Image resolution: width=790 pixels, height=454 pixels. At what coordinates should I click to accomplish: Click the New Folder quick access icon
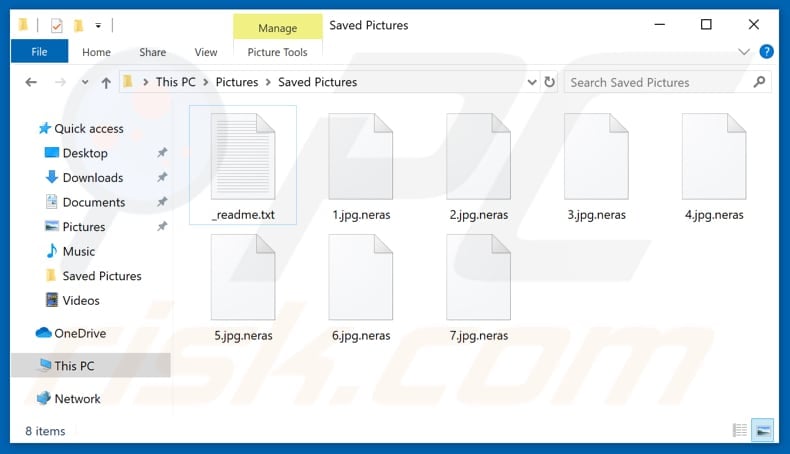pyautogui.click(x=78, y=25)
